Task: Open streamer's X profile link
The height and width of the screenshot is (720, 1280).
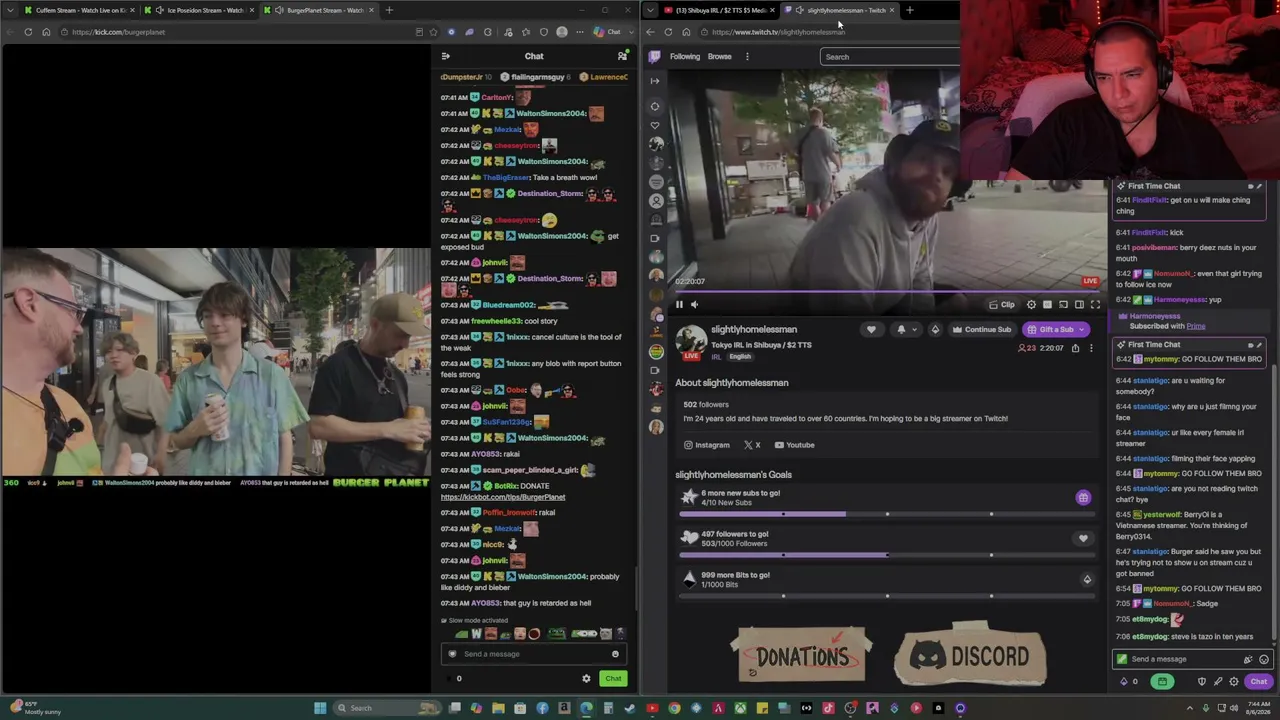Action: pos(752,445)
